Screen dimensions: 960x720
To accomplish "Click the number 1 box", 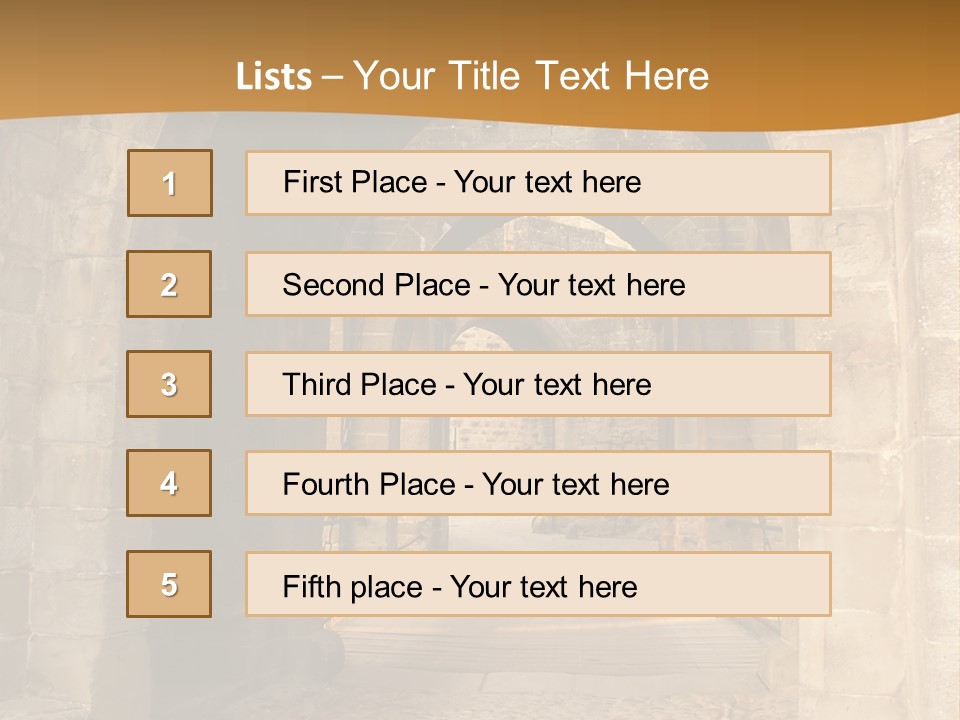I will click(x=169, y=183).
